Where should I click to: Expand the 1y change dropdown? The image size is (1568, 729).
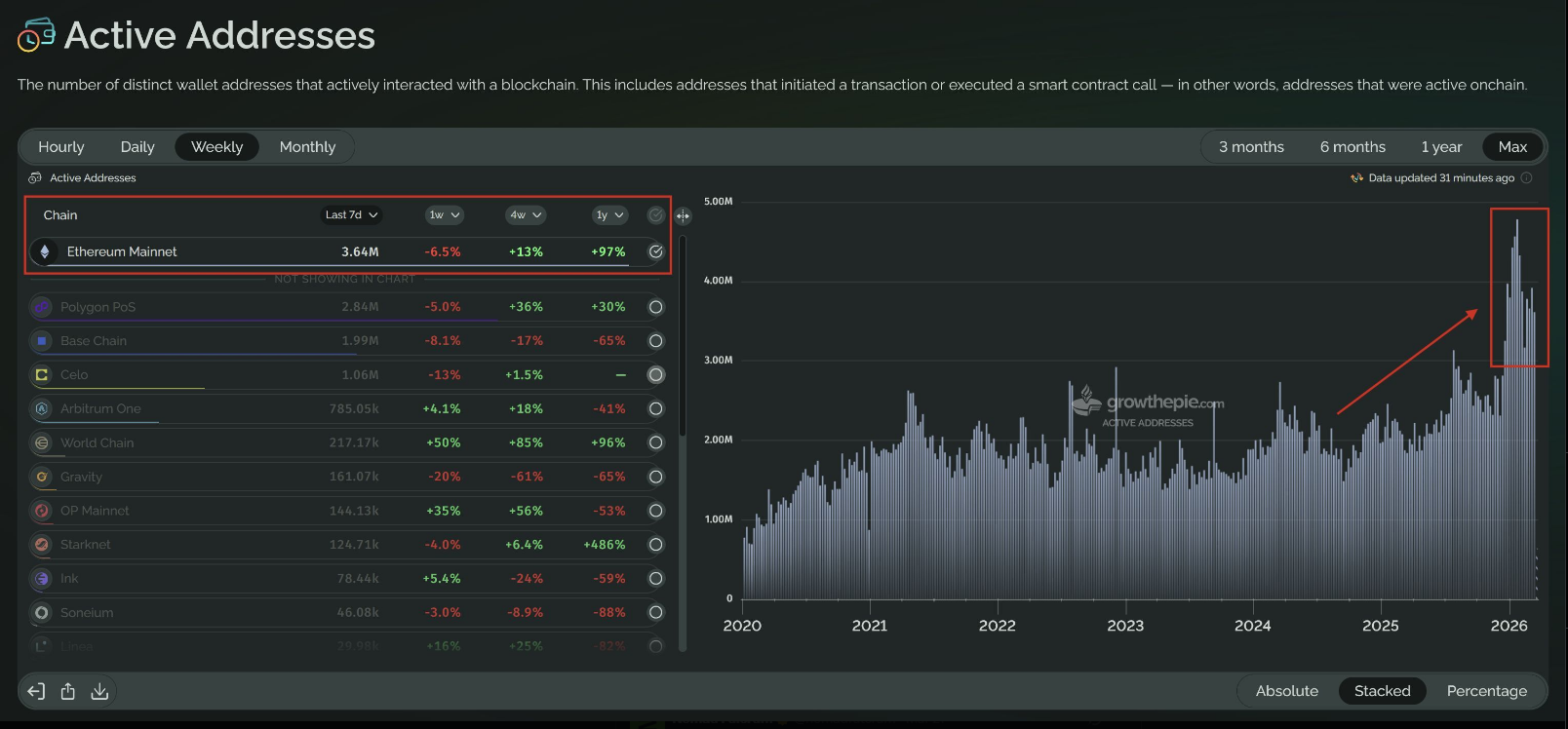(609, 214)
